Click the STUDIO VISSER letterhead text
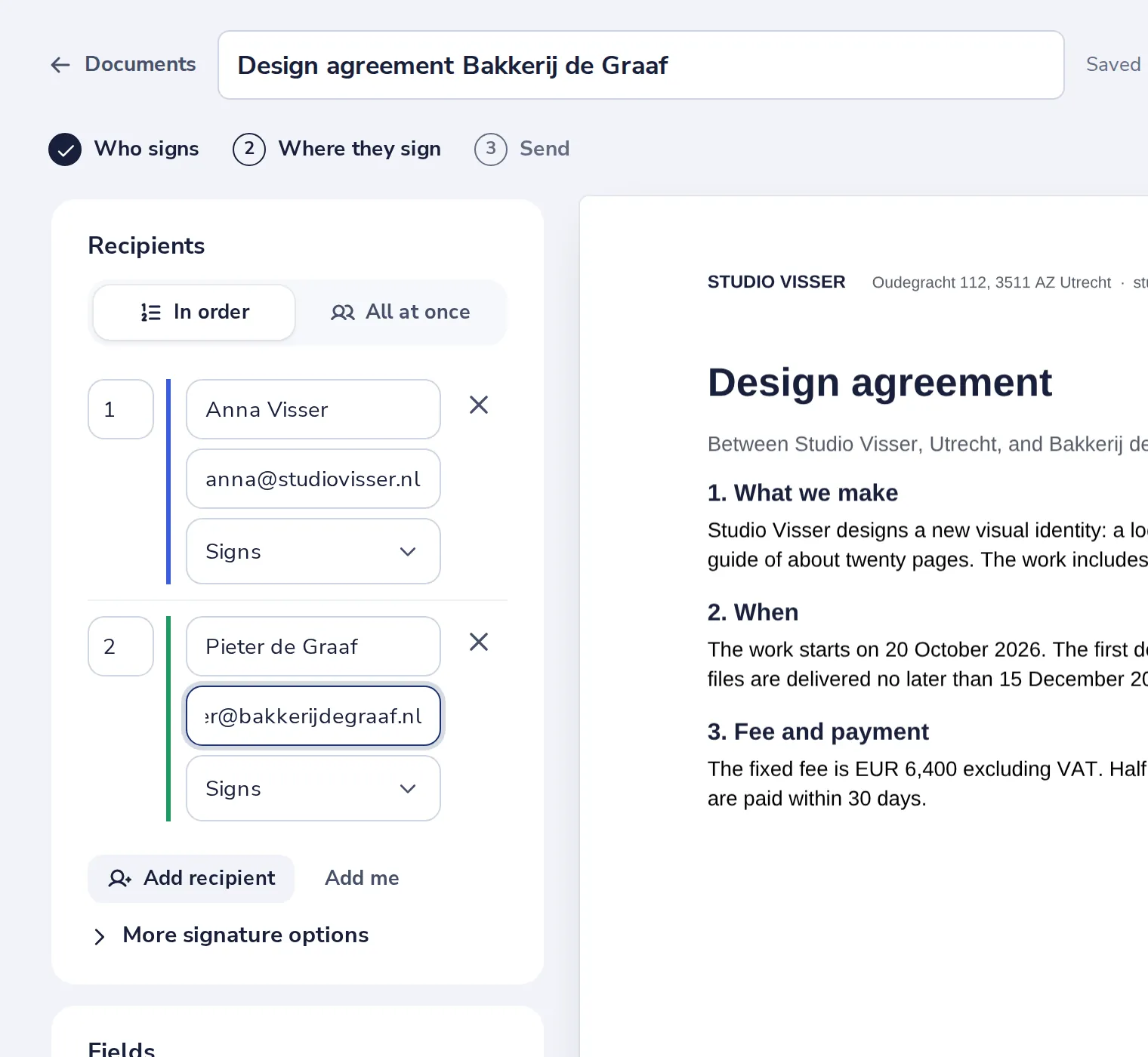This screenshot has width=1148, height=1057. (x=776, y=282)
